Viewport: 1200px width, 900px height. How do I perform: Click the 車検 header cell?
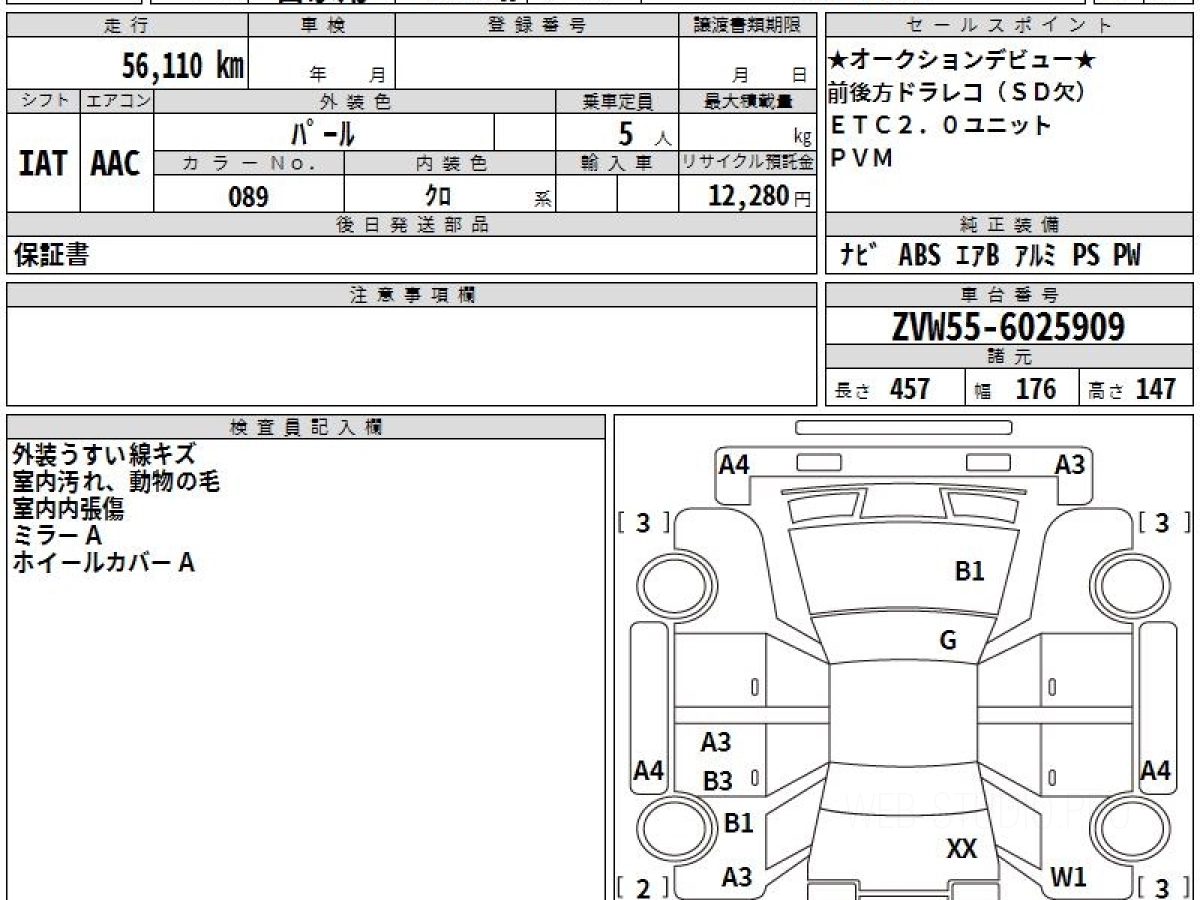point(321,26)
